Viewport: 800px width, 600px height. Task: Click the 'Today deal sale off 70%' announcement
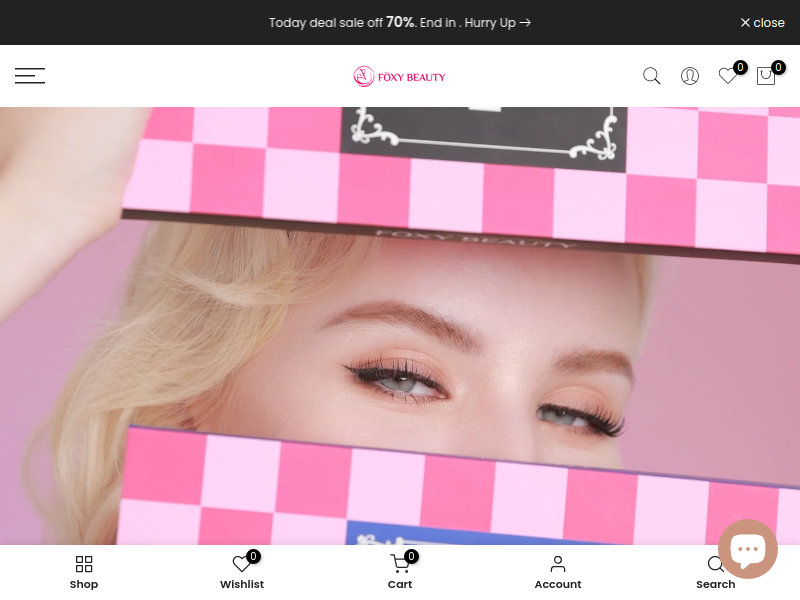tap(340, 22)
